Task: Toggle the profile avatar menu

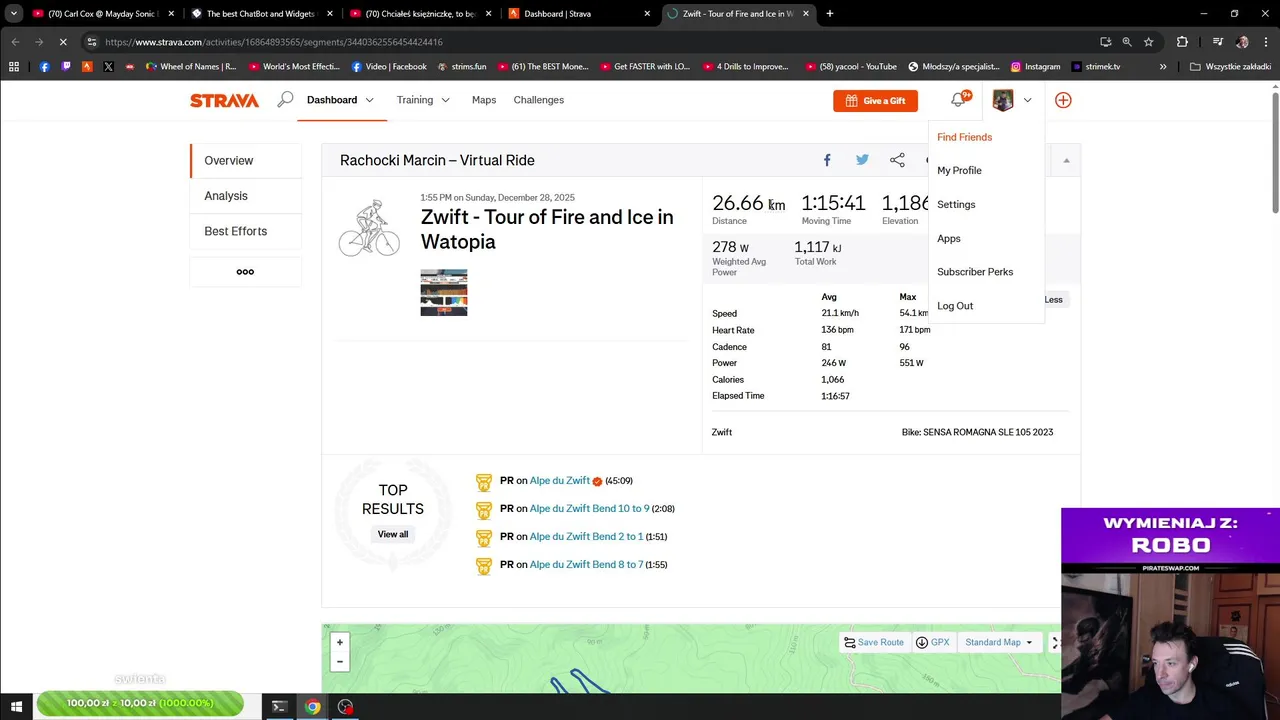Action: pyautogui.click(x=1012, y=100)
